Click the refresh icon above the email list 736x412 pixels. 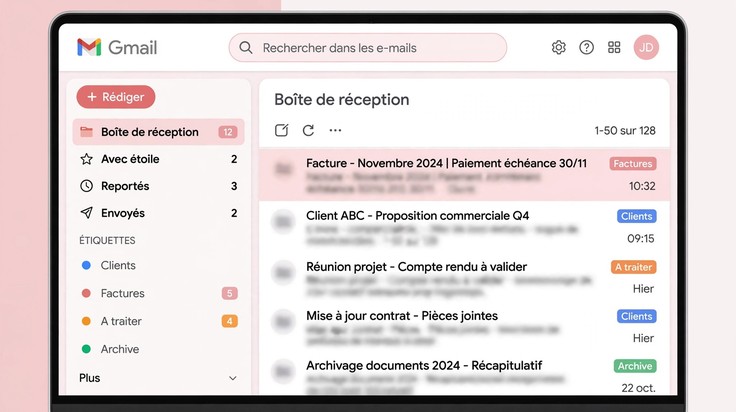pyautogui.click(x=308, y=130)
